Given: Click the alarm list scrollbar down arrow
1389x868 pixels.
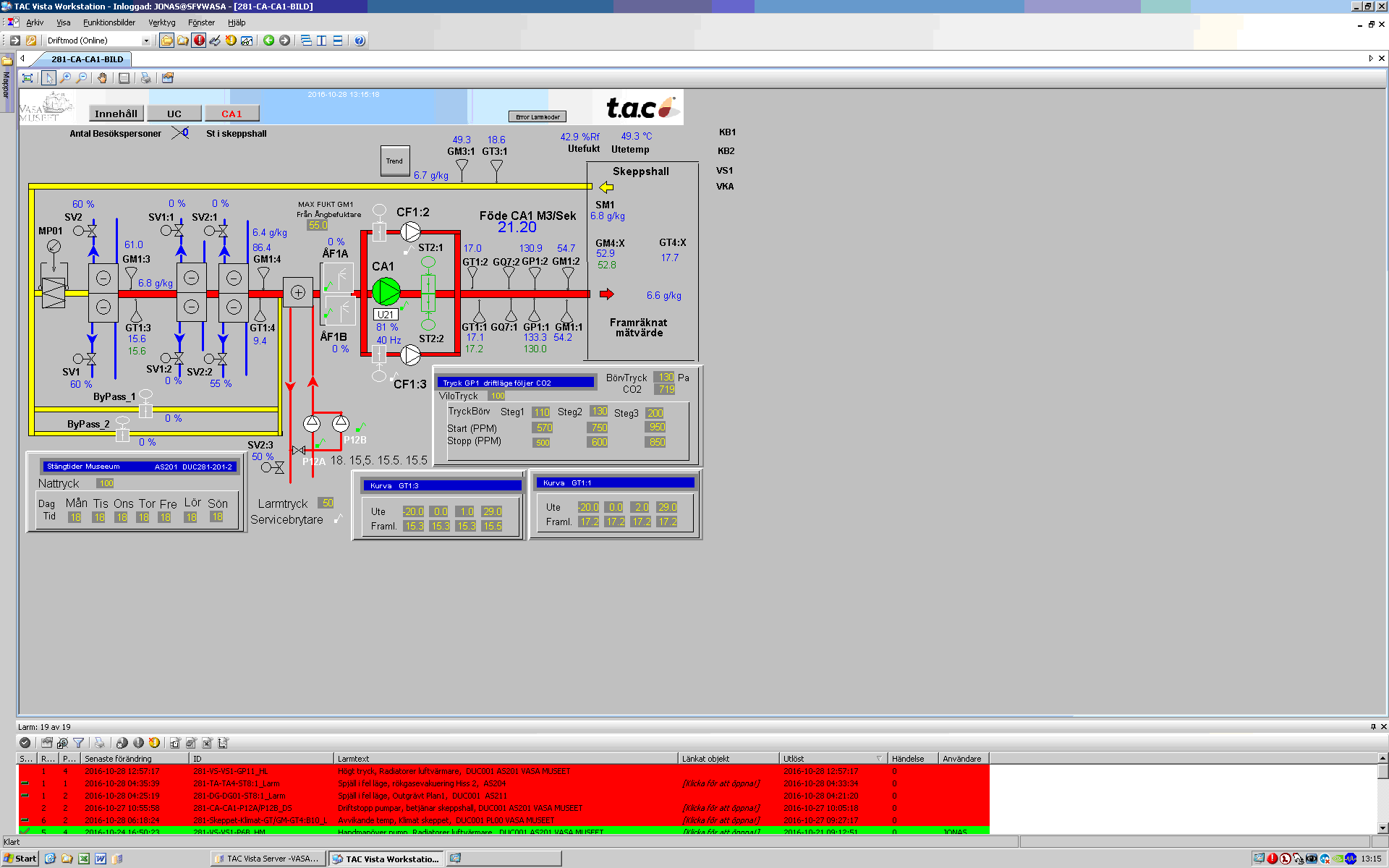Looking at the screenshot, I should pyautogui.click(x=1382, y=828).
